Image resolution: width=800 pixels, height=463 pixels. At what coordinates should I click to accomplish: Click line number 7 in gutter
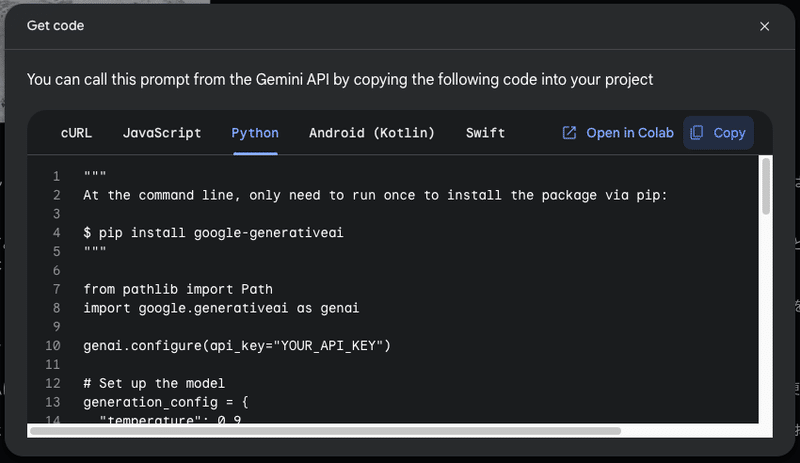coord(56,289)
